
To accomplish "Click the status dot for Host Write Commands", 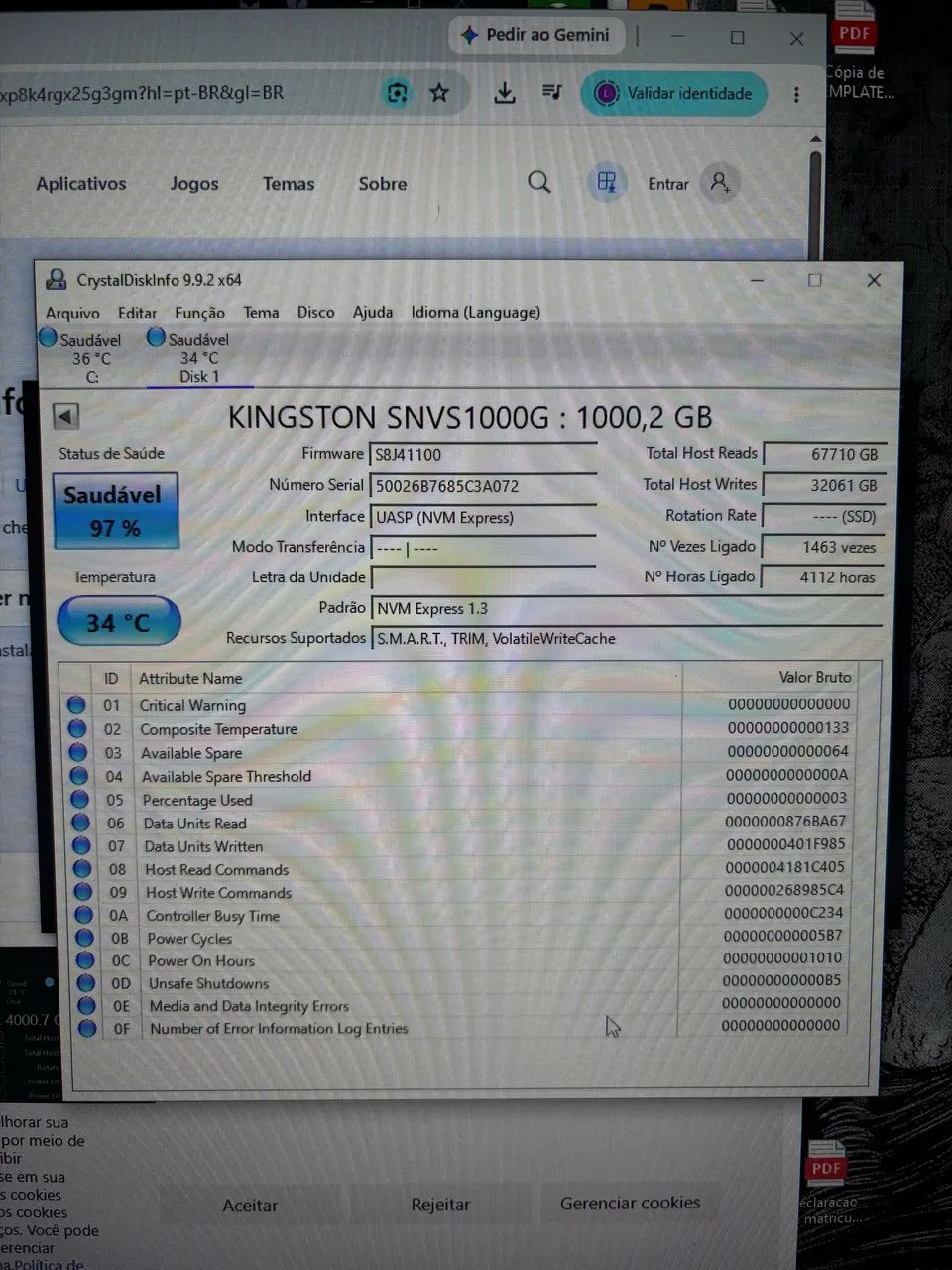I will pyautogui.click(x=83, y=892).
